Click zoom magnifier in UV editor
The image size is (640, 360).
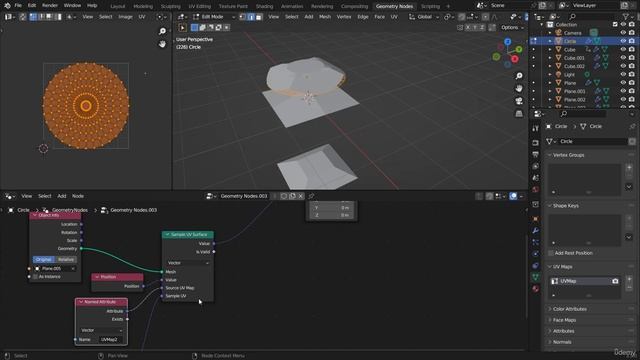pyautogui.click(x=162, y=31)
